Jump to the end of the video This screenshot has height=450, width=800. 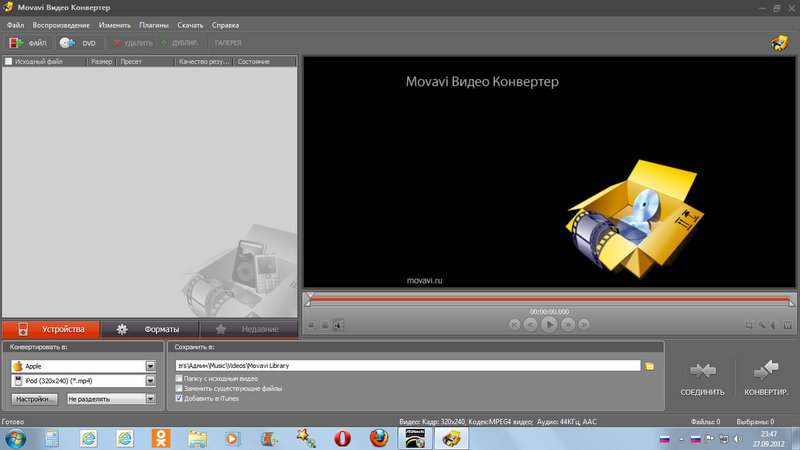(x=584, y=324)
